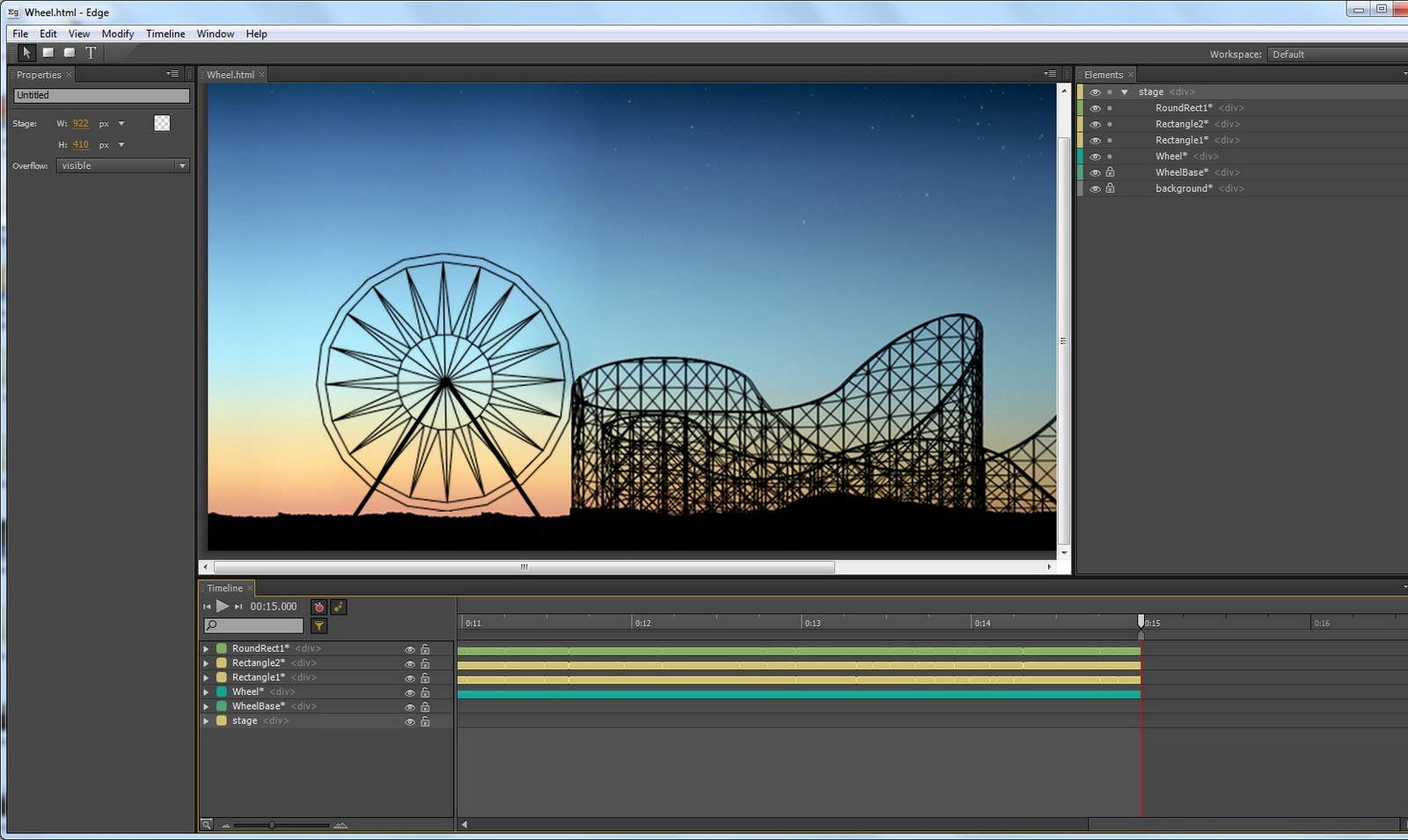
Task: Collapse the stage tree in Elements panel
Action: coord(1124,91)
